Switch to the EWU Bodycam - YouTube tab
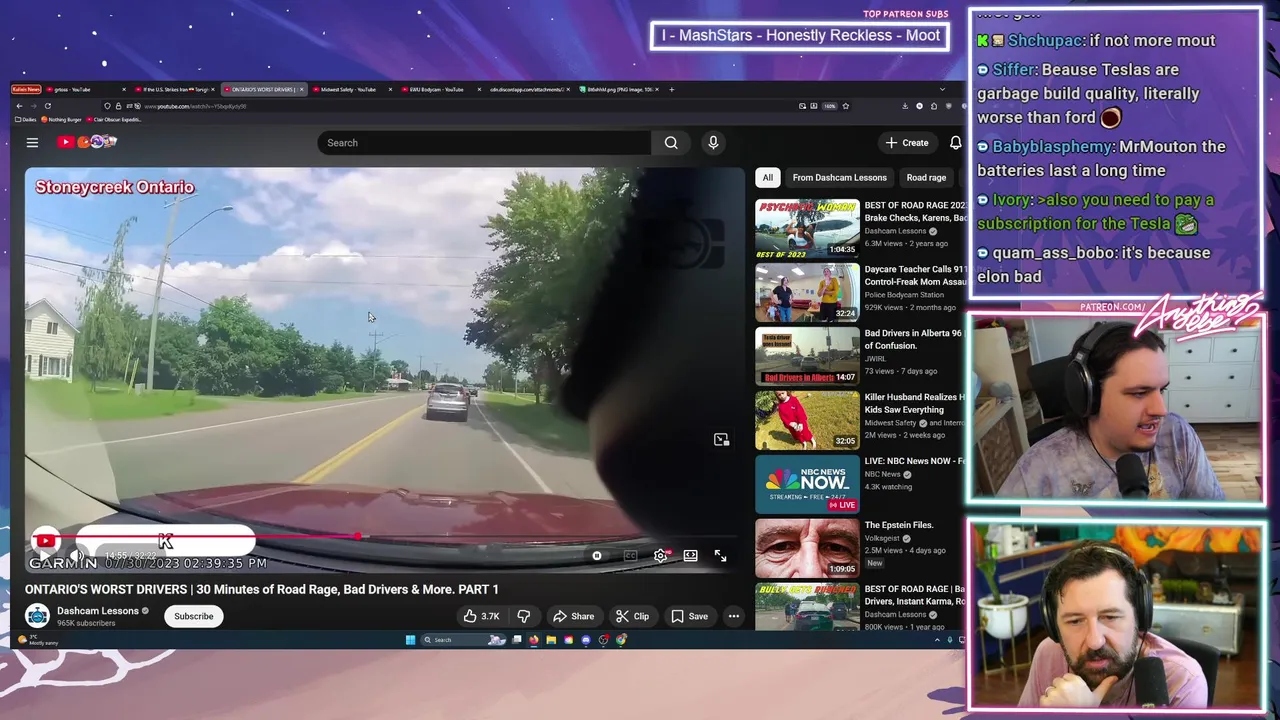Screen dimensions: 1280x720 [x=436, y=90]
